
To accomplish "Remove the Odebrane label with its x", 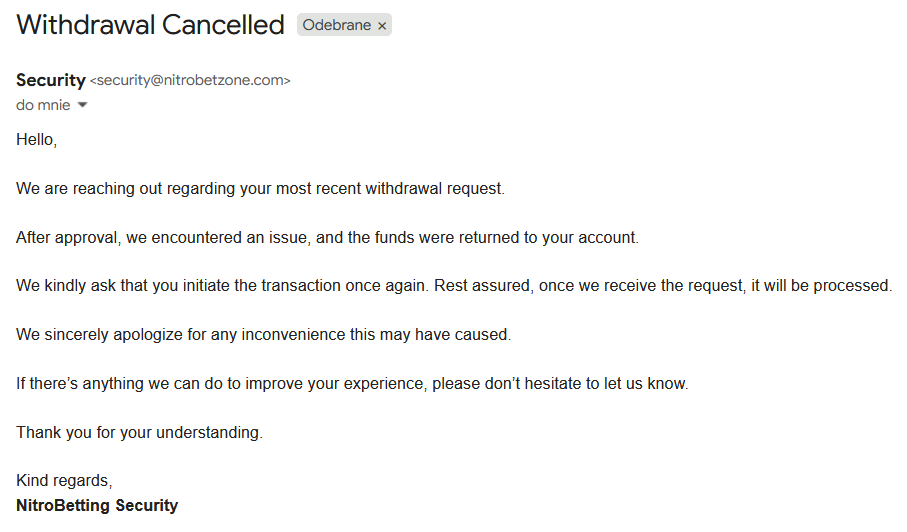I will tap(382, 26).
